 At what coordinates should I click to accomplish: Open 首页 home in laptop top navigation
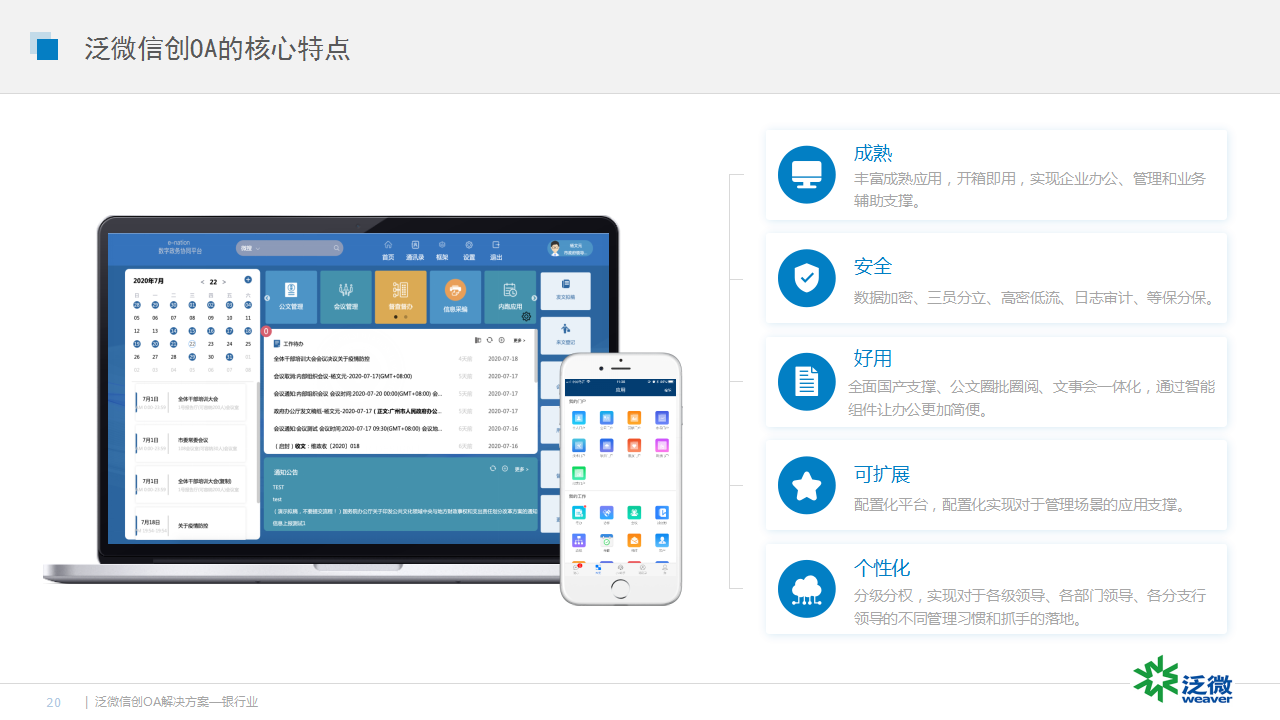[388, 251]
